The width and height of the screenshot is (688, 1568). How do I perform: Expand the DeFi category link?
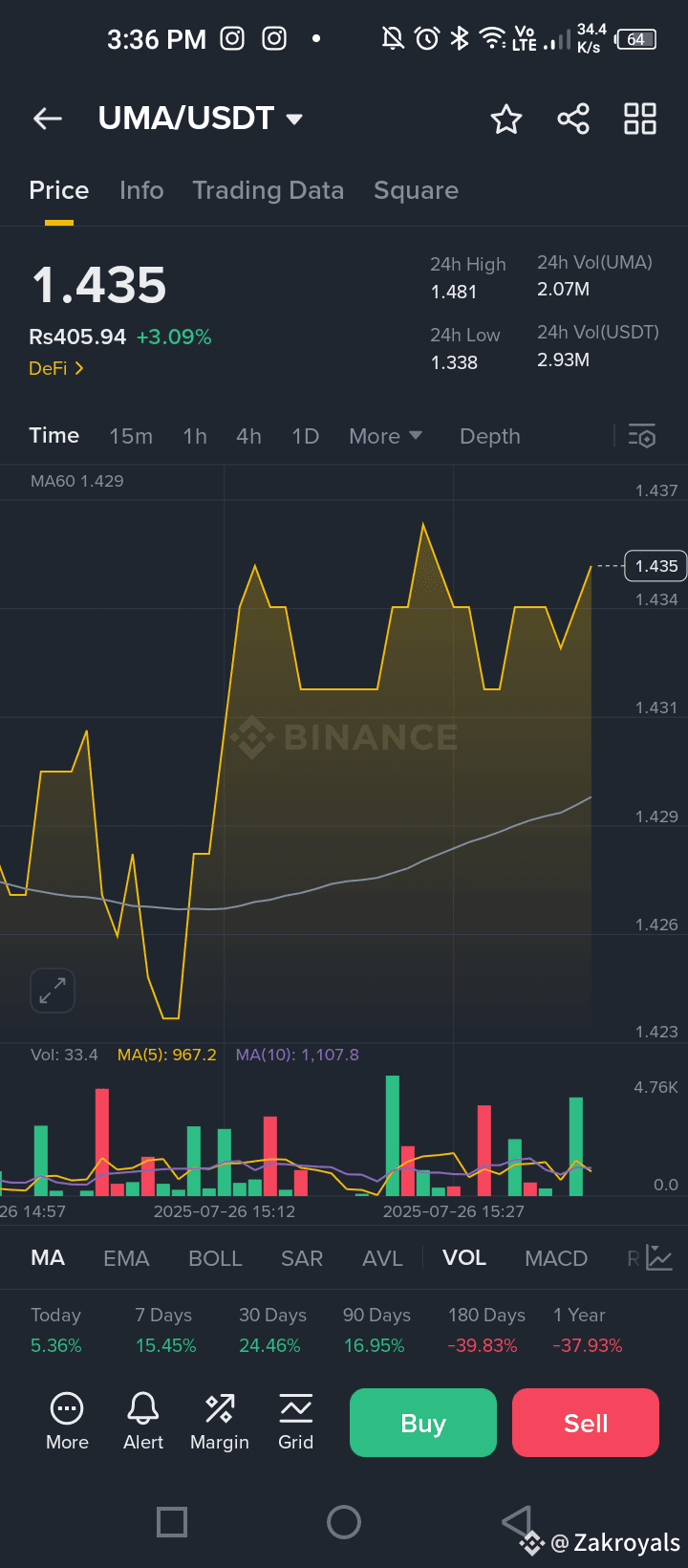point(56,368)
